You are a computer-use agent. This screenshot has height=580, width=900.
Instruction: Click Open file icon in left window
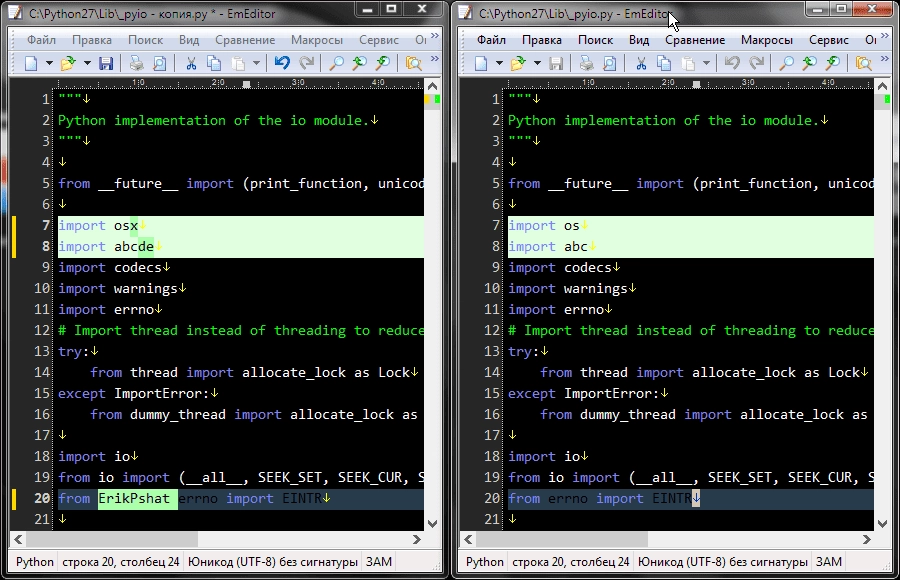click(68, 63)
